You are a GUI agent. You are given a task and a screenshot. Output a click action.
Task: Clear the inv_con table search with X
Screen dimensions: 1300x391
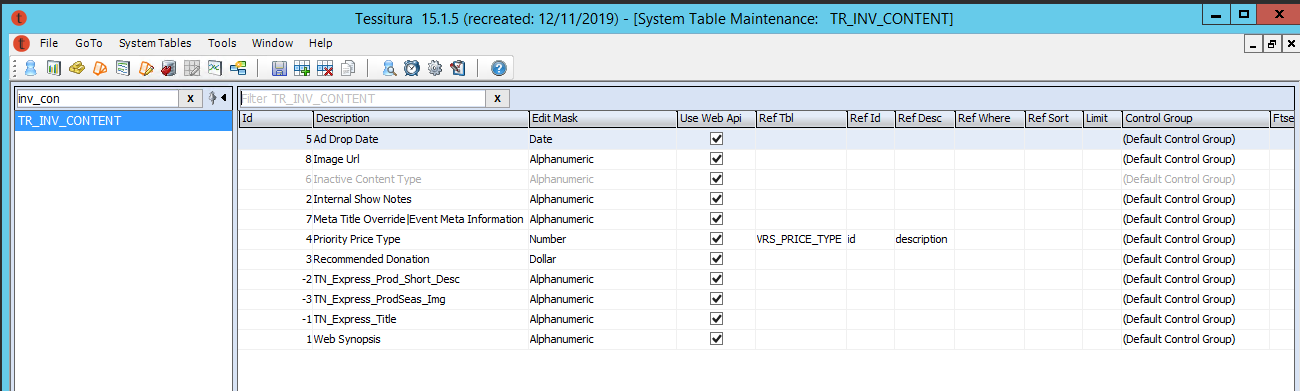[x=190, y=98]
